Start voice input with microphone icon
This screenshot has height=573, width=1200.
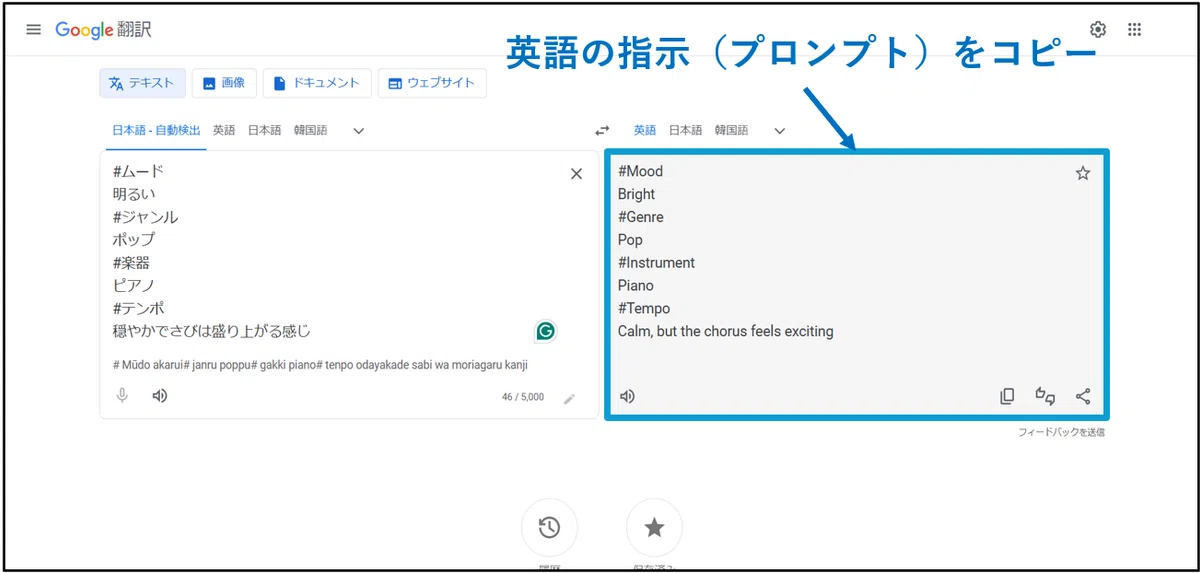point(123,396)
